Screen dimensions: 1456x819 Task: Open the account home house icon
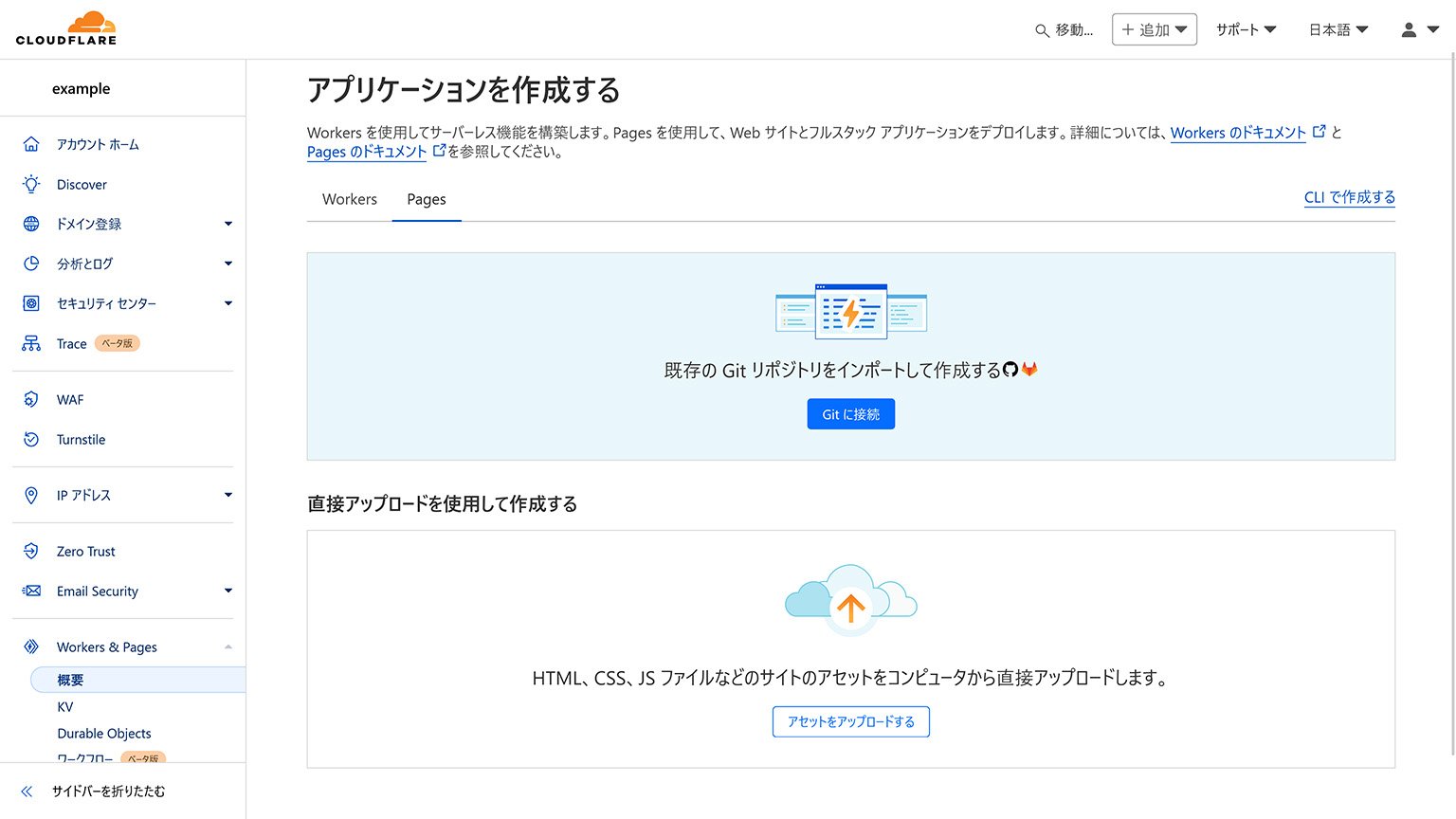click(31, 144)
